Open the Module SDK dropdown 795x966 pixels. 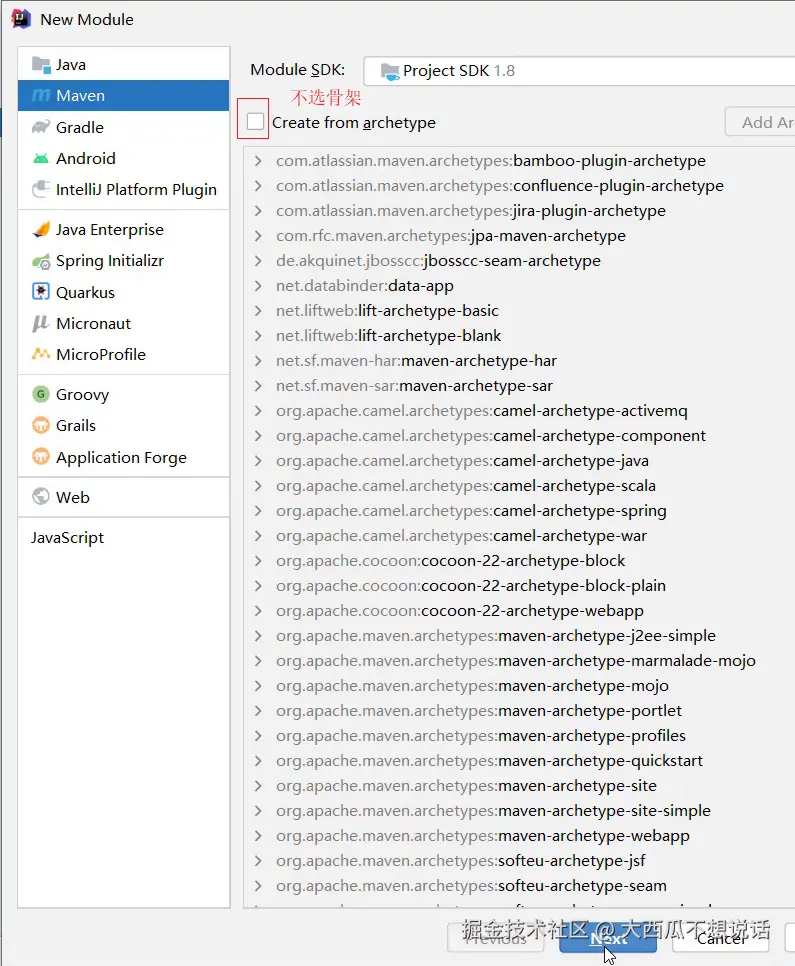point(578,71)
